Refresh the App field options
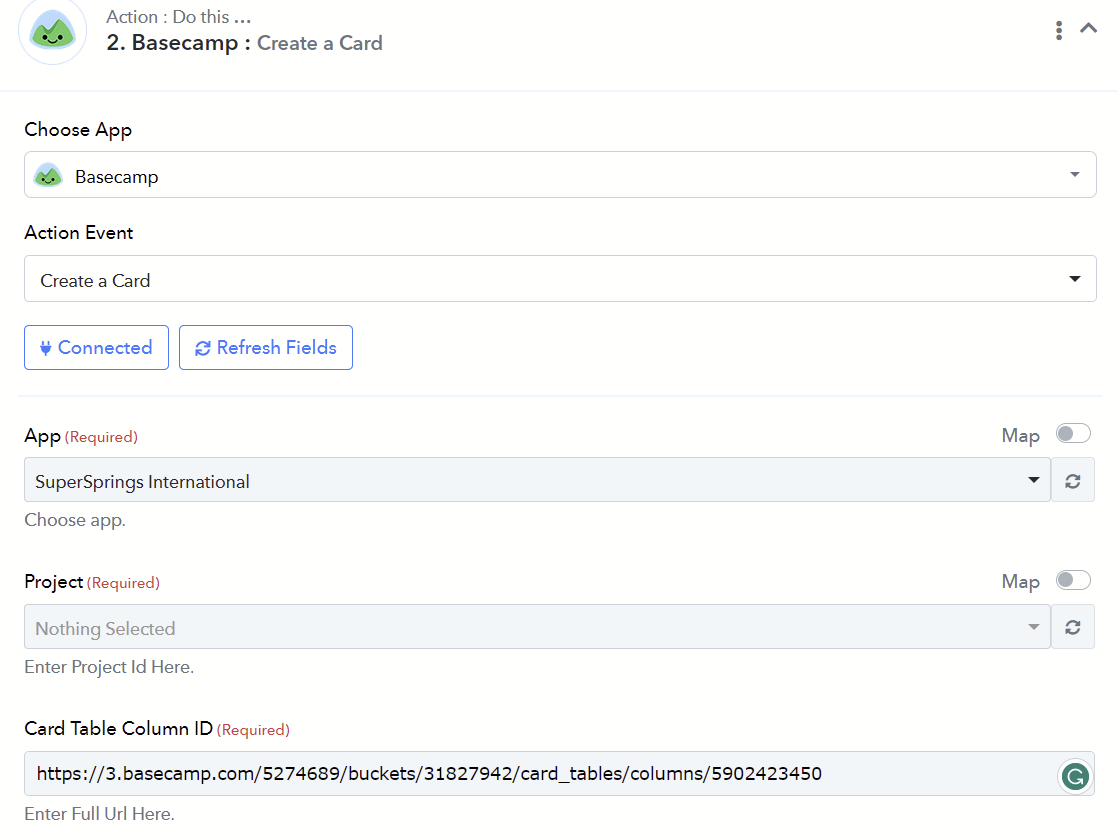 point(1072,481)
